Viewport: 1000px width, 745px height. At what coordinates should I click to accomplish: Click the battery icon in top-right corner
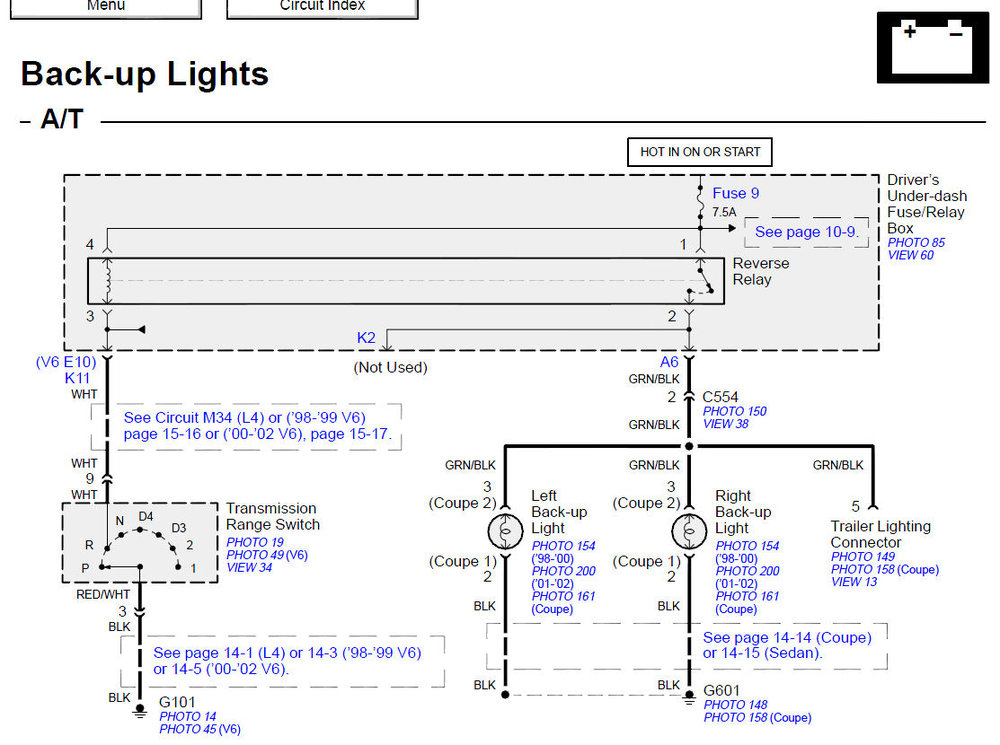[932, 48]
